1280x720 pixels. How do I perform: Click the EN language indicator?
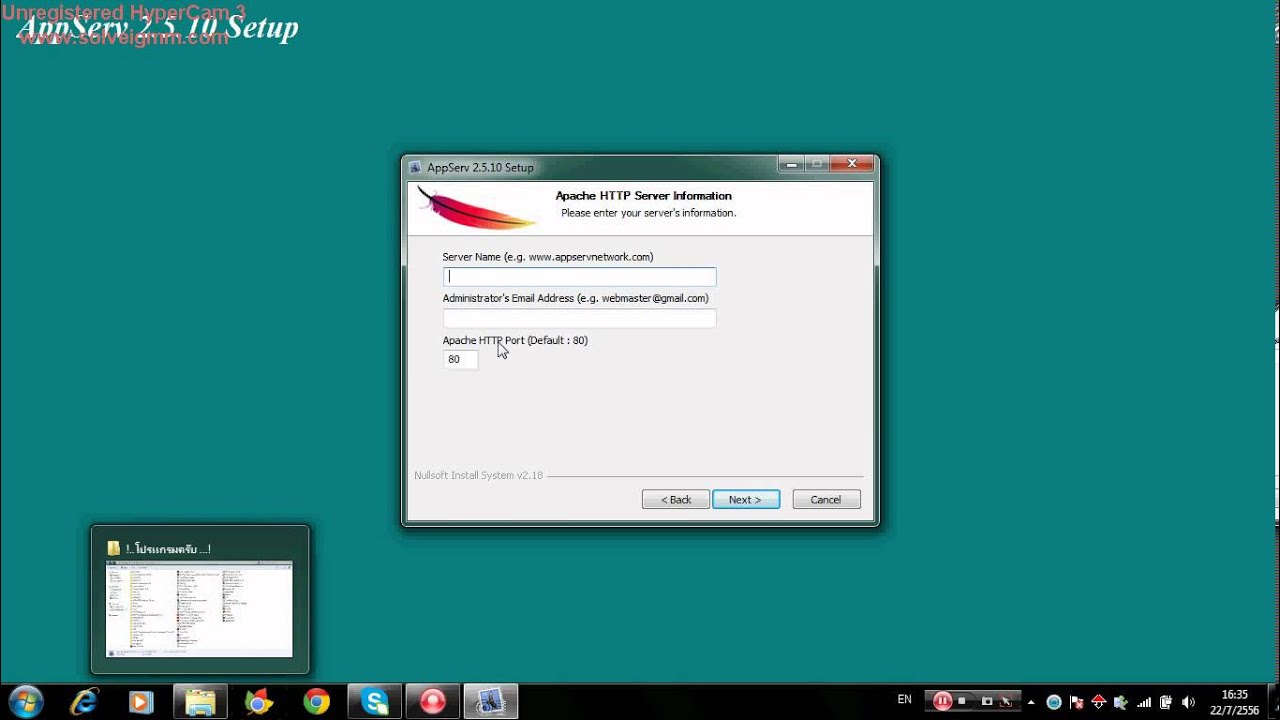(x=905, y=700)
